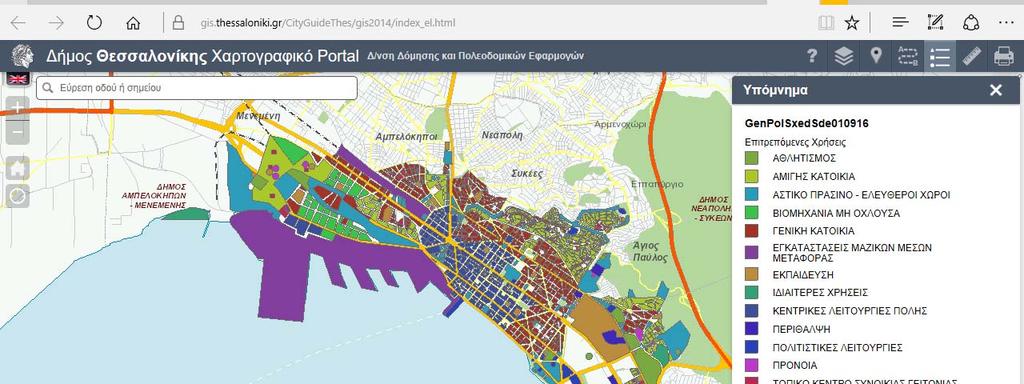The image size is (1024, 384).
Task: Click the compass locate button on map
Action: (x=18, y=196)
